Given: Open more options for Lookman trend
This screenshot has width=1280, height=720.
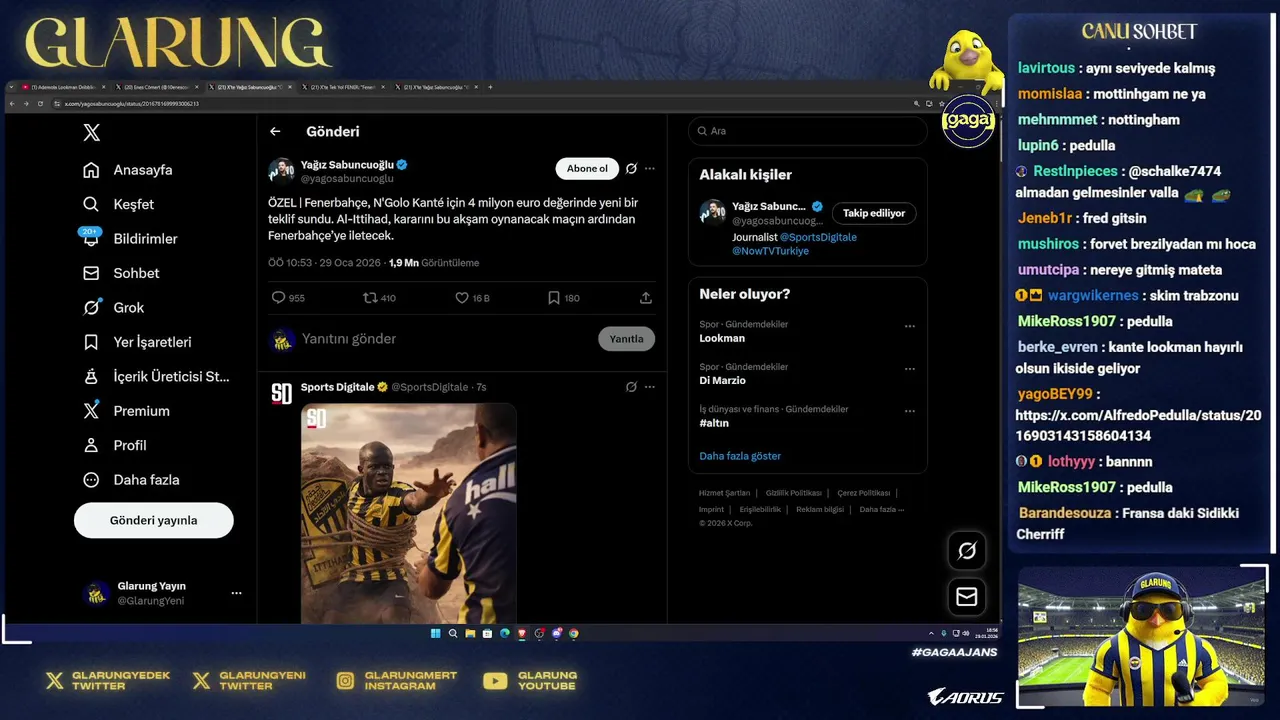Looking at the screenshot, I should click(910, 326).
